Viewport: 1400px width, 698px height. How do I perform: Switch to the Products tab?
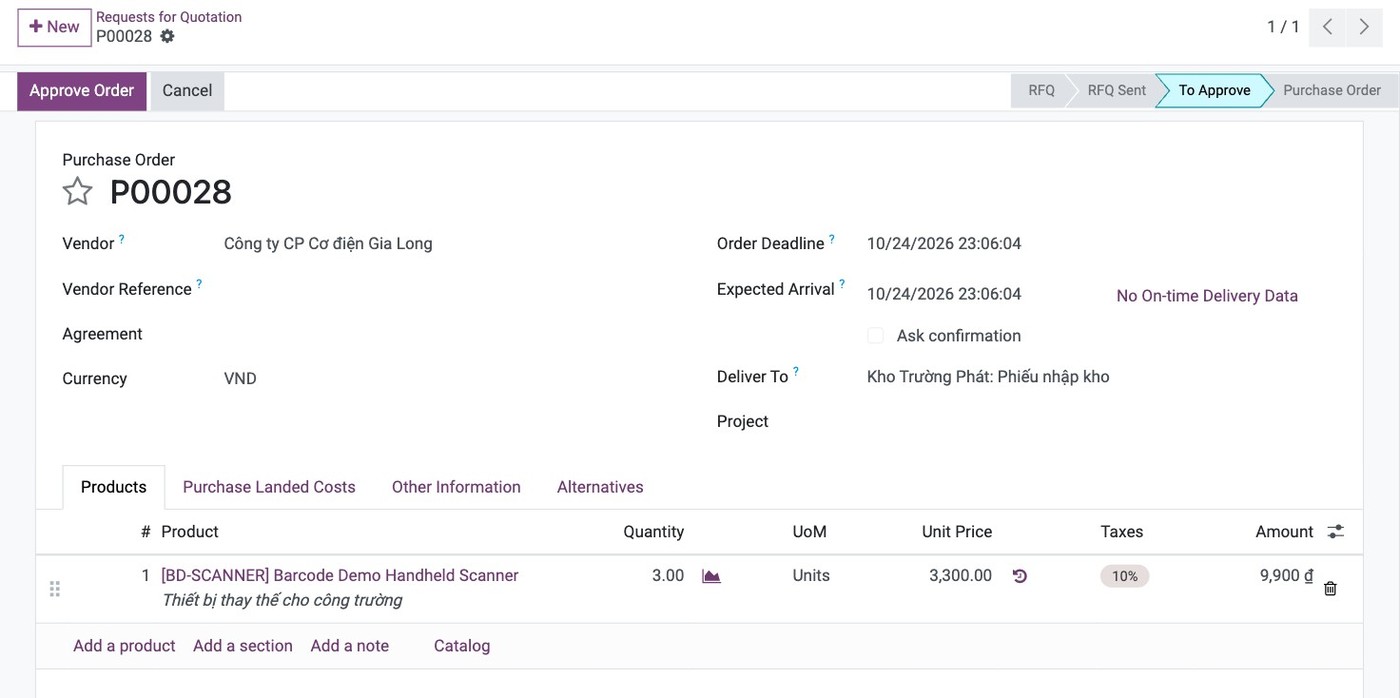pyautogui.click(x=114, y=487)
